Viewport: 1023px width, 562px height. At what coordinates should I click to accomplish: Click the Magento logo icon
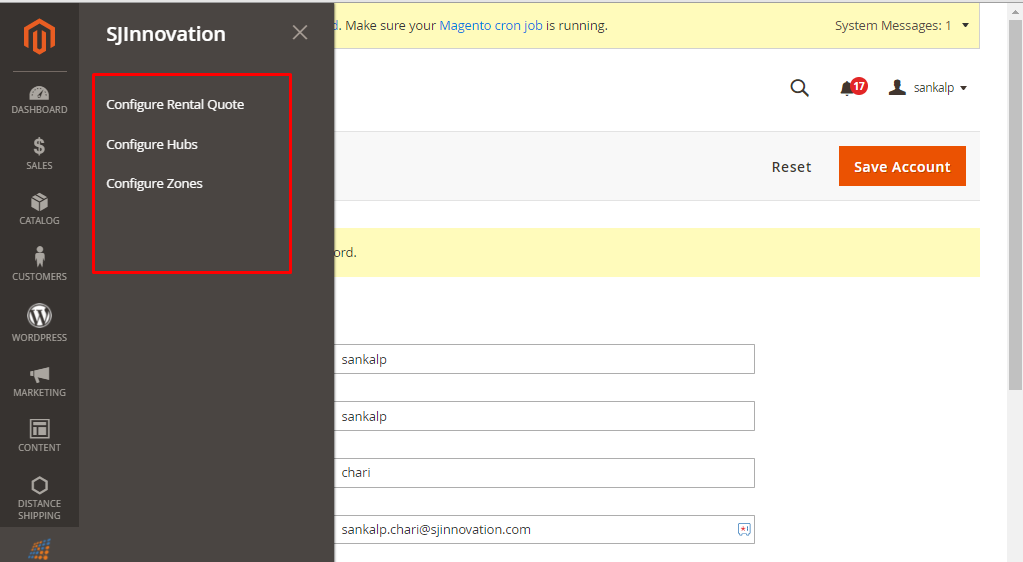[x=39, y=36]
